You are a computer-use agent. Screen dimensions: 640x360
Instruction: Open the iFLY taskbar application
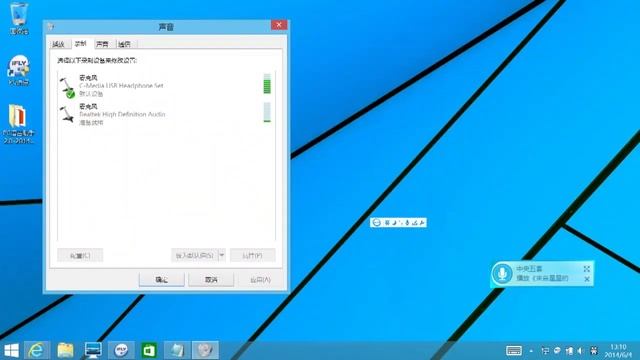[121, 350]
